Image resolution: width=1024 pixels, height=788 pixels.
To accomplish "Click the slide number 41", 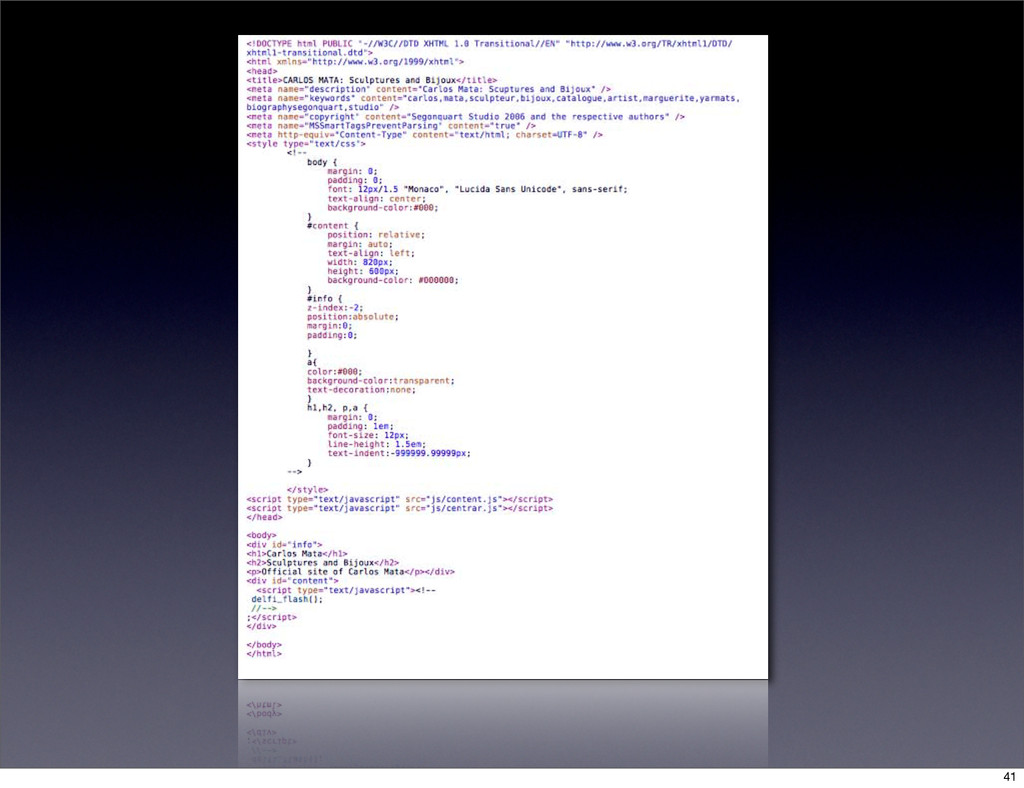I will click(x=1010, y=777).
